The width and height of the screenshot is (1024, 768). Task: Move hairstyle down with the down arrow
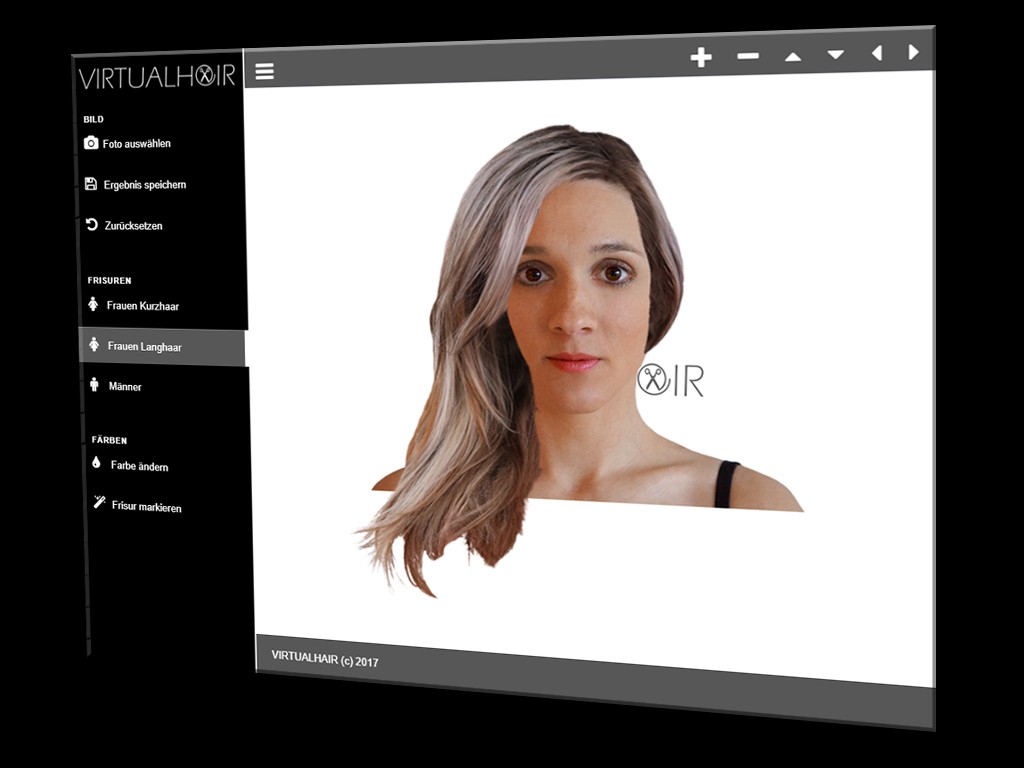[x=835, y=55]
